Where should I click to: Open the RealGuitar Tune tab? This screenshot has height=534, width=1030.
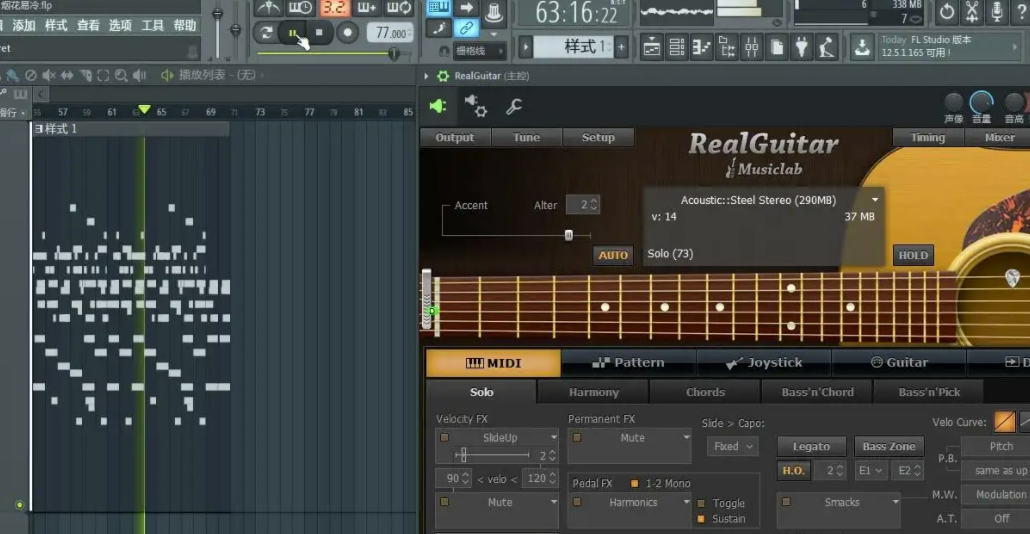click(526, 137)
